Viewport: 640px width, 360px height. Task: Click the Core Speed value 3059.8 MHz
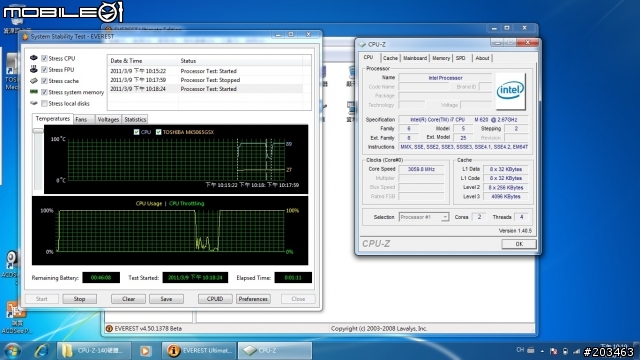pos(421,169)
